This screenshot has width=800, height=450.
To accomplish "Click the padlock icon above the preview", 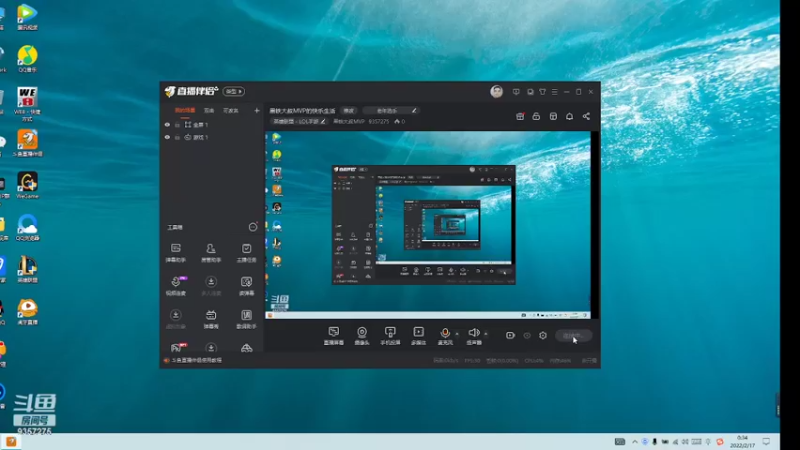I will [536, 116].
